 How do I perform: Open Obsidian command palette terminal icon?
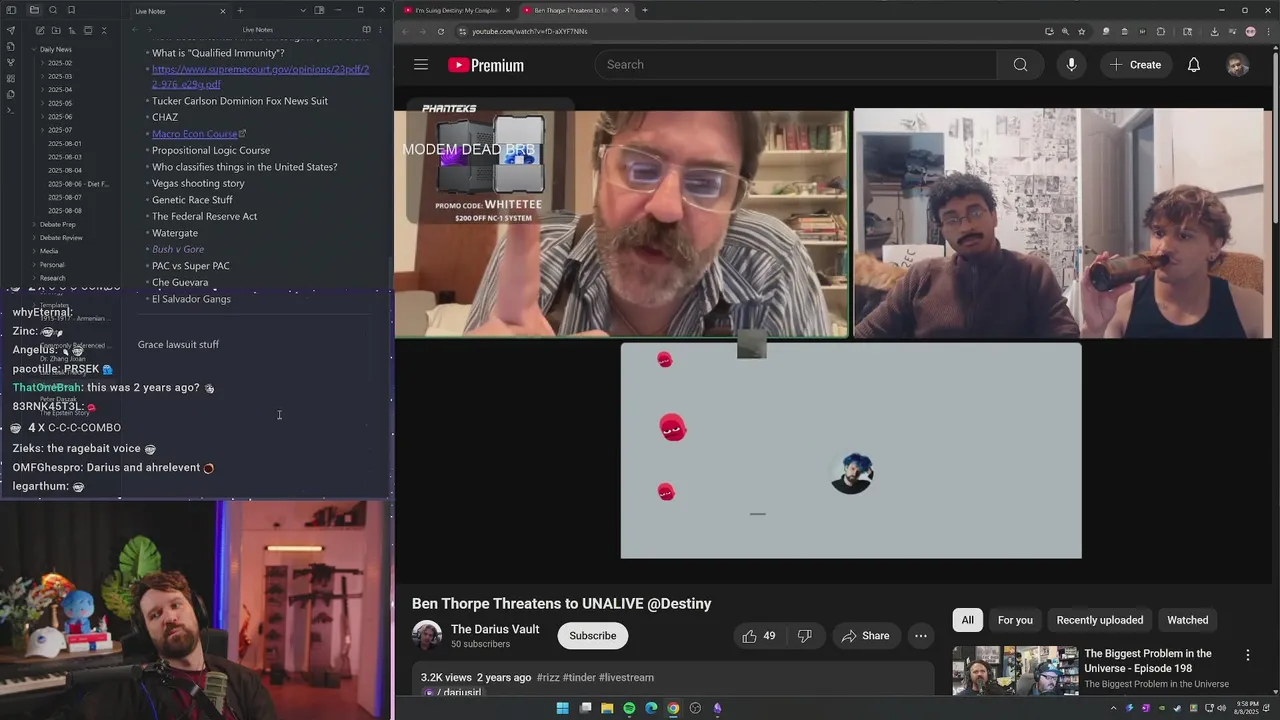tap(11, 110)
